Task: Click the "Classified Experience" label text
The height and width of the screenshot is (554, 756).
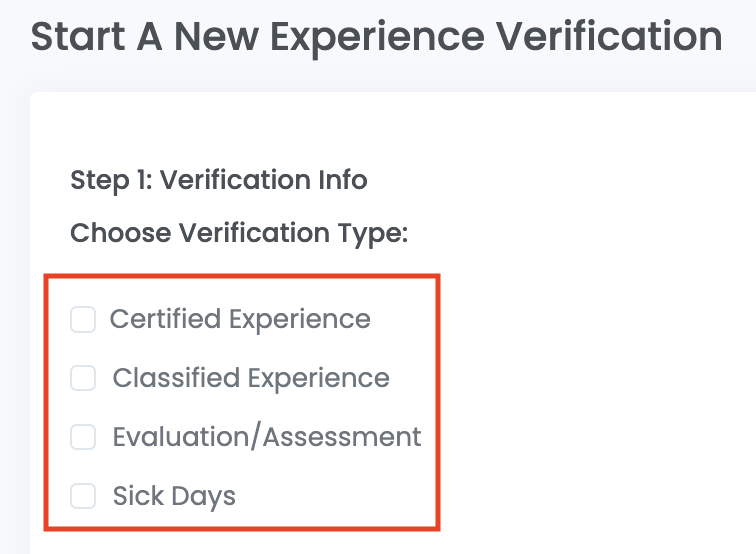Action: click(x=251, y=378)
